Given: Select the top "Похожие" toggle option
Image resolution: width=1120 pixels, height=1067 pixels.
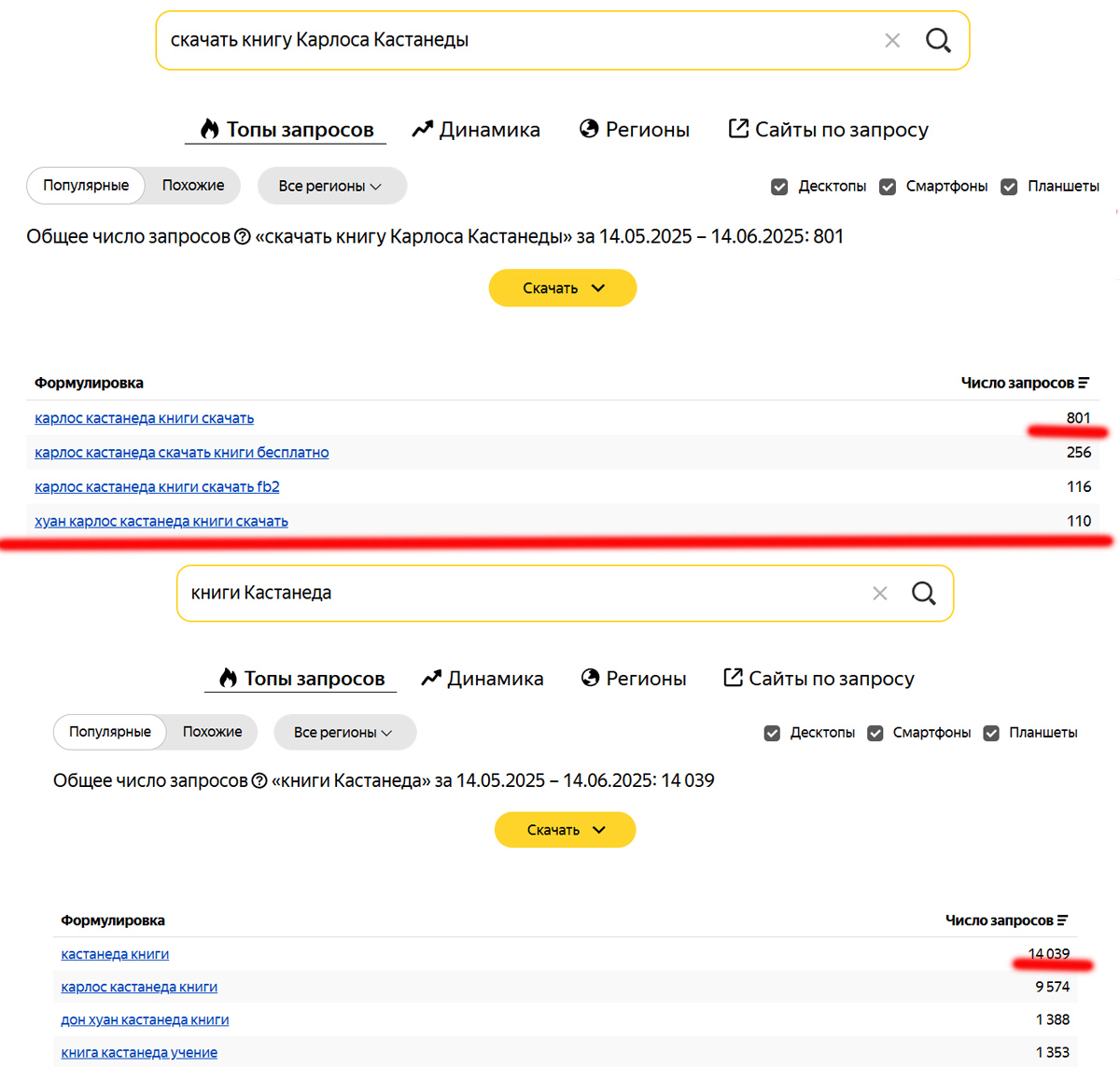Looking at the screenshot, I should pos(193,186).
